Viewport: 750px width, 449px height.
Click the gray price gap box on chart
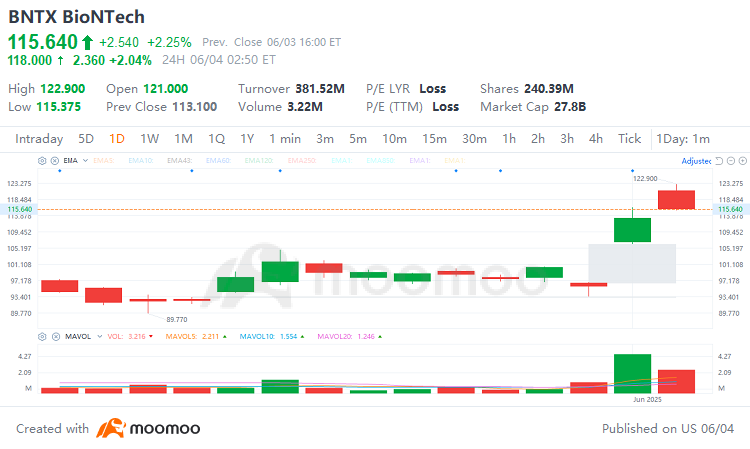pyautogui.click(x=632, y=263)
